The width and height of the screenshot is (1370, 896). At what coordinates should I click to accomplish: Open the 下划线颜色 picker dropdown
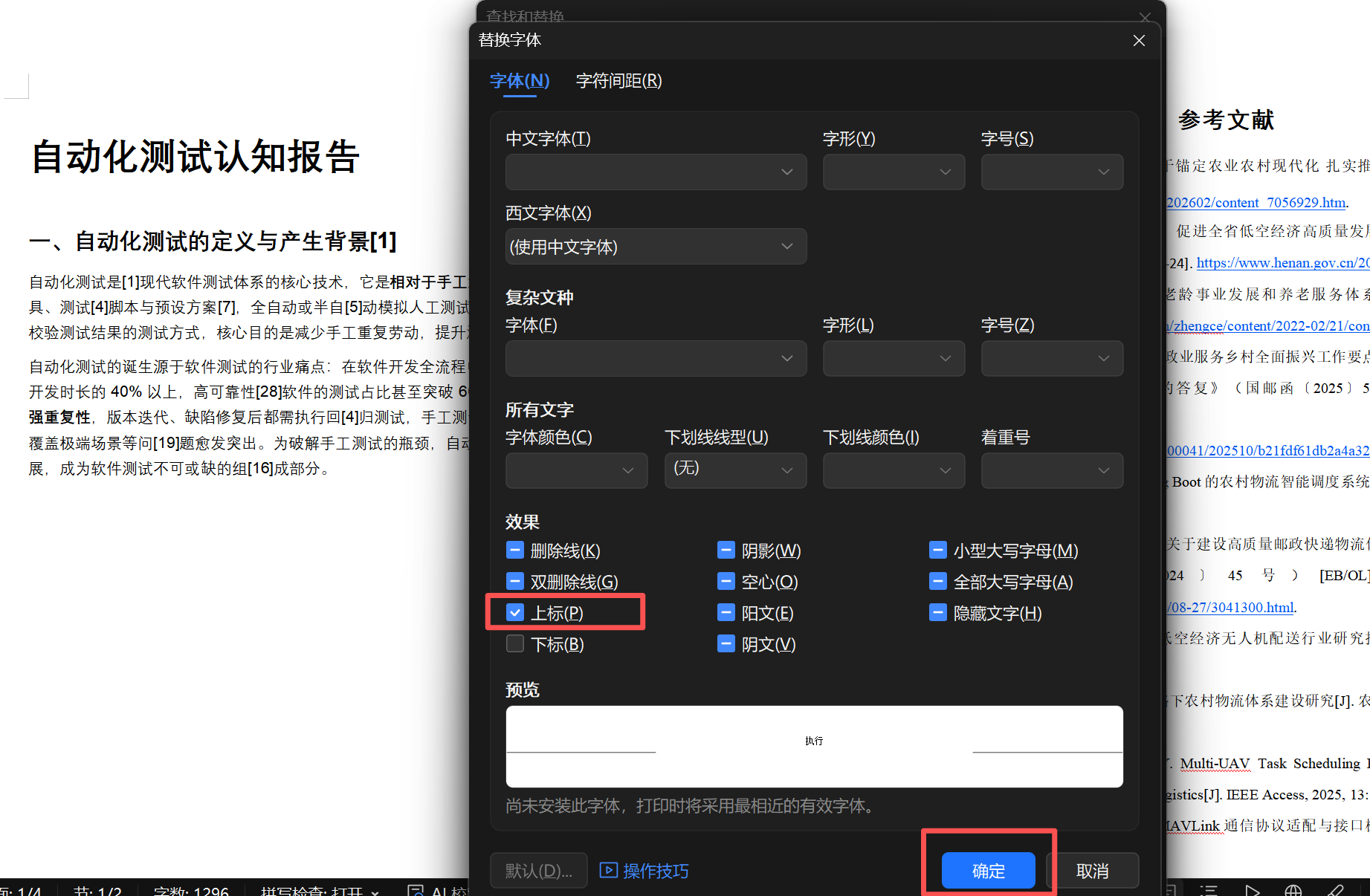point(894,470)
